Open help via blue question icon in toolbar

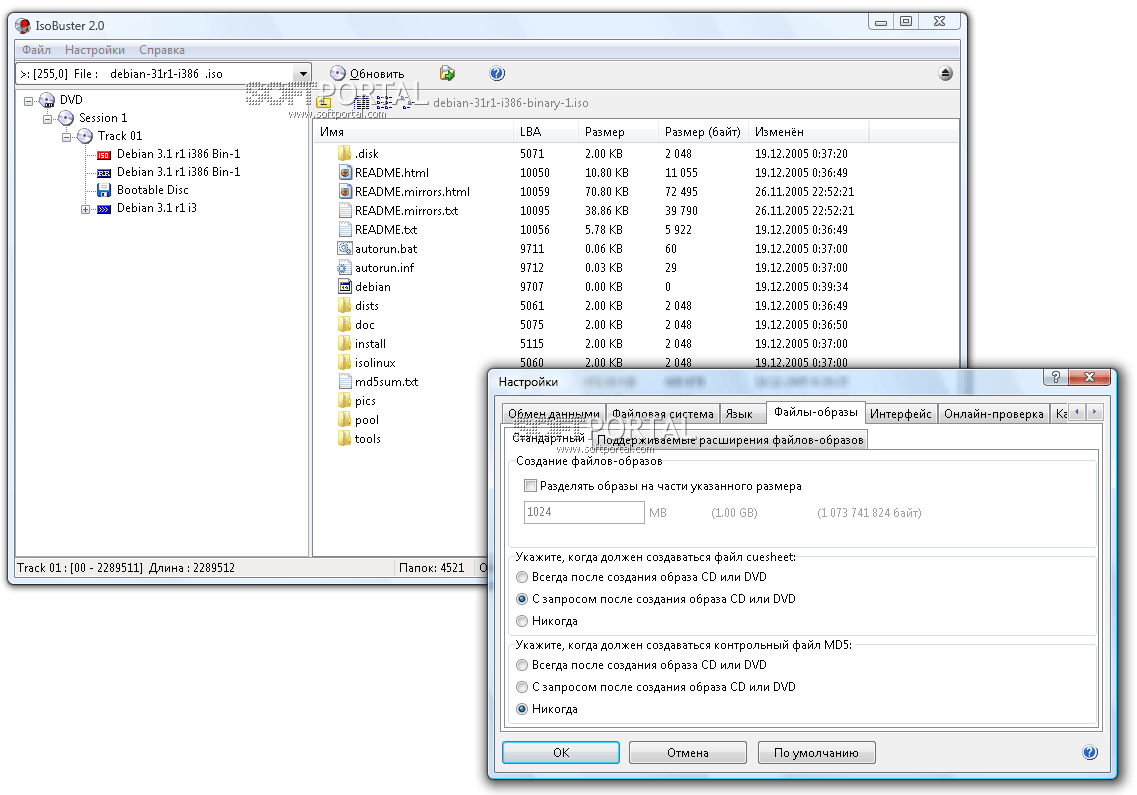point(497,73)
